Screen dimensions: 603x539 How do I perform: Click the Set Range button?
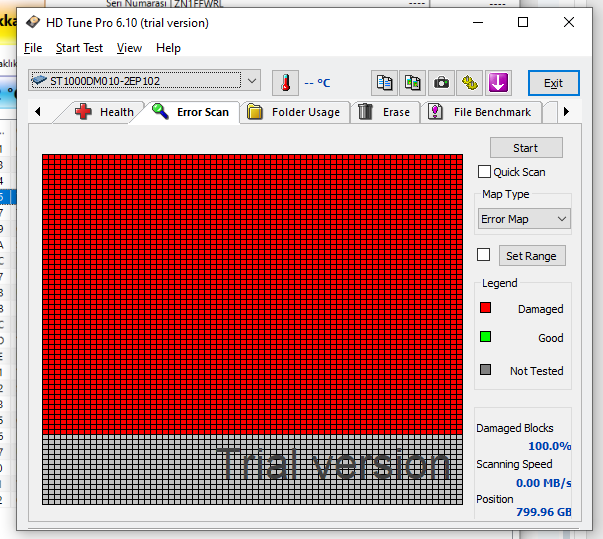click(532, 256)
